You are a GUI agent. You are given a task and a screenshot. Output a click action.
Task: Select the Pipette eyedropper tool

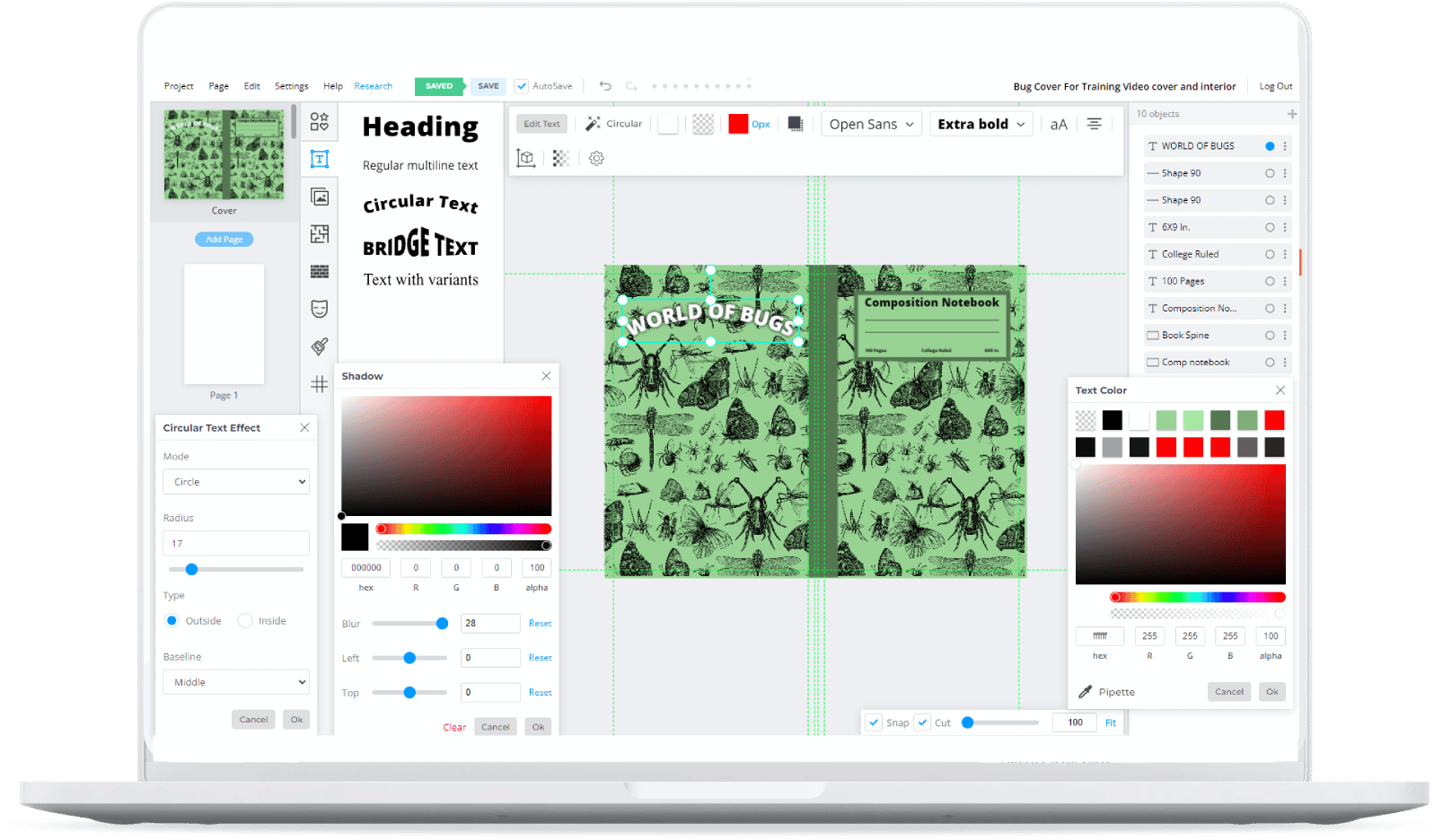pyautogui.click(x=1106, y=692)
